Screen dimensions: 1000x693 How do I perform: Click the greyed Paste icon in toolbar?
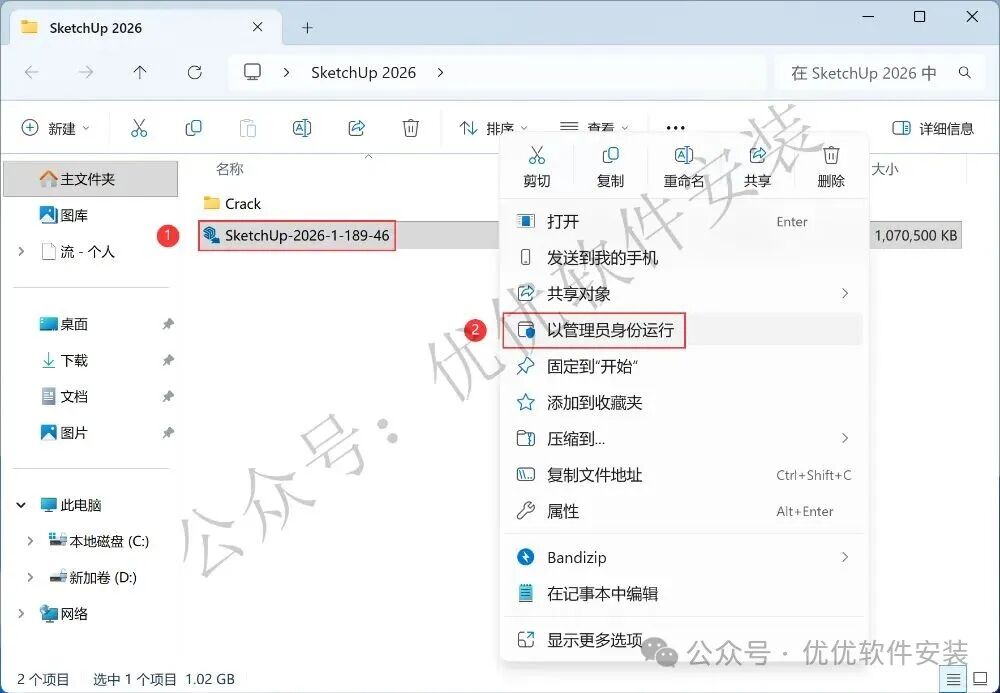[247, 128]
